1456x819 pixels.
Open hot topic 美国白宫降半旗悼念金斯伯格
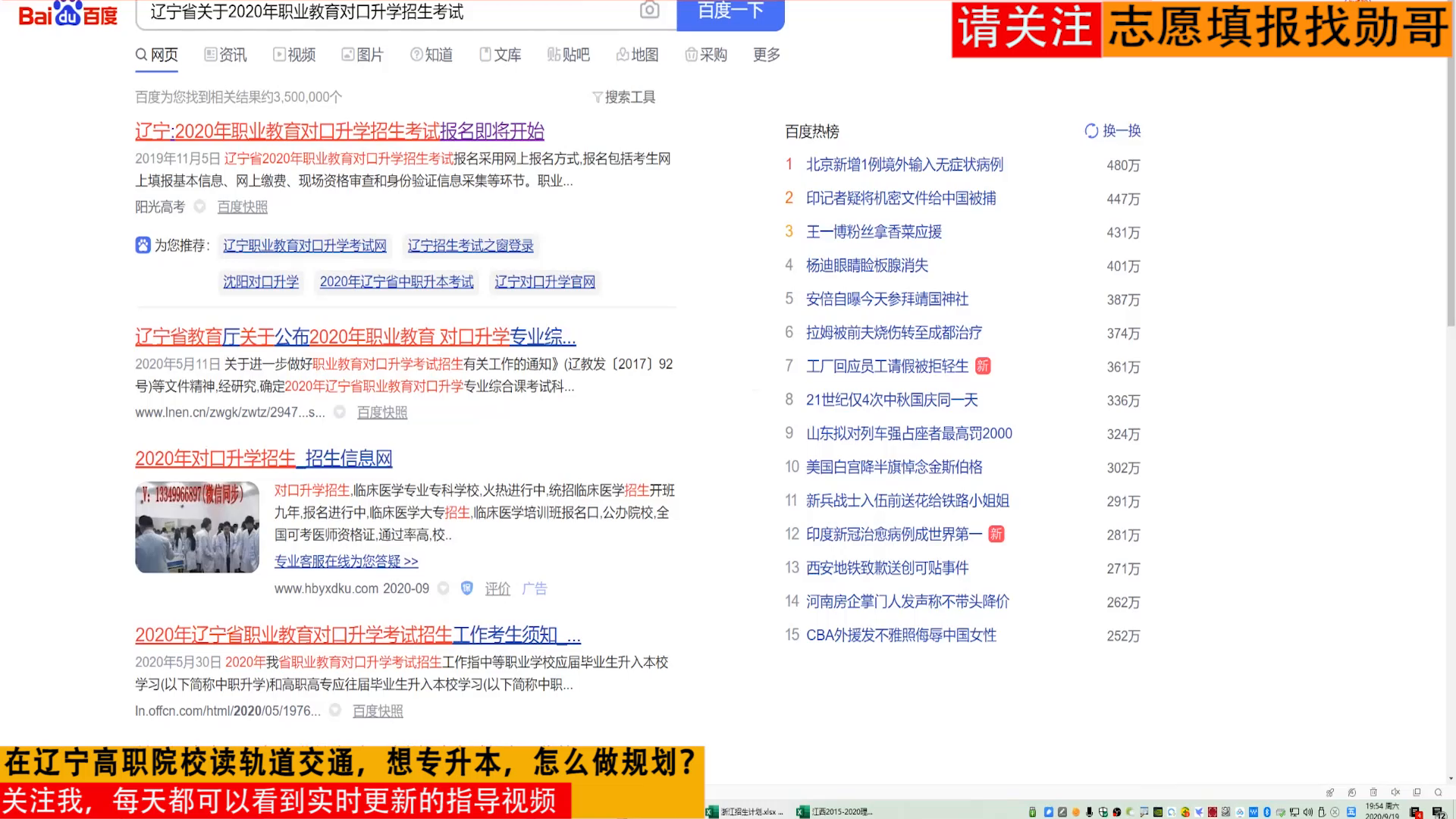894,467
